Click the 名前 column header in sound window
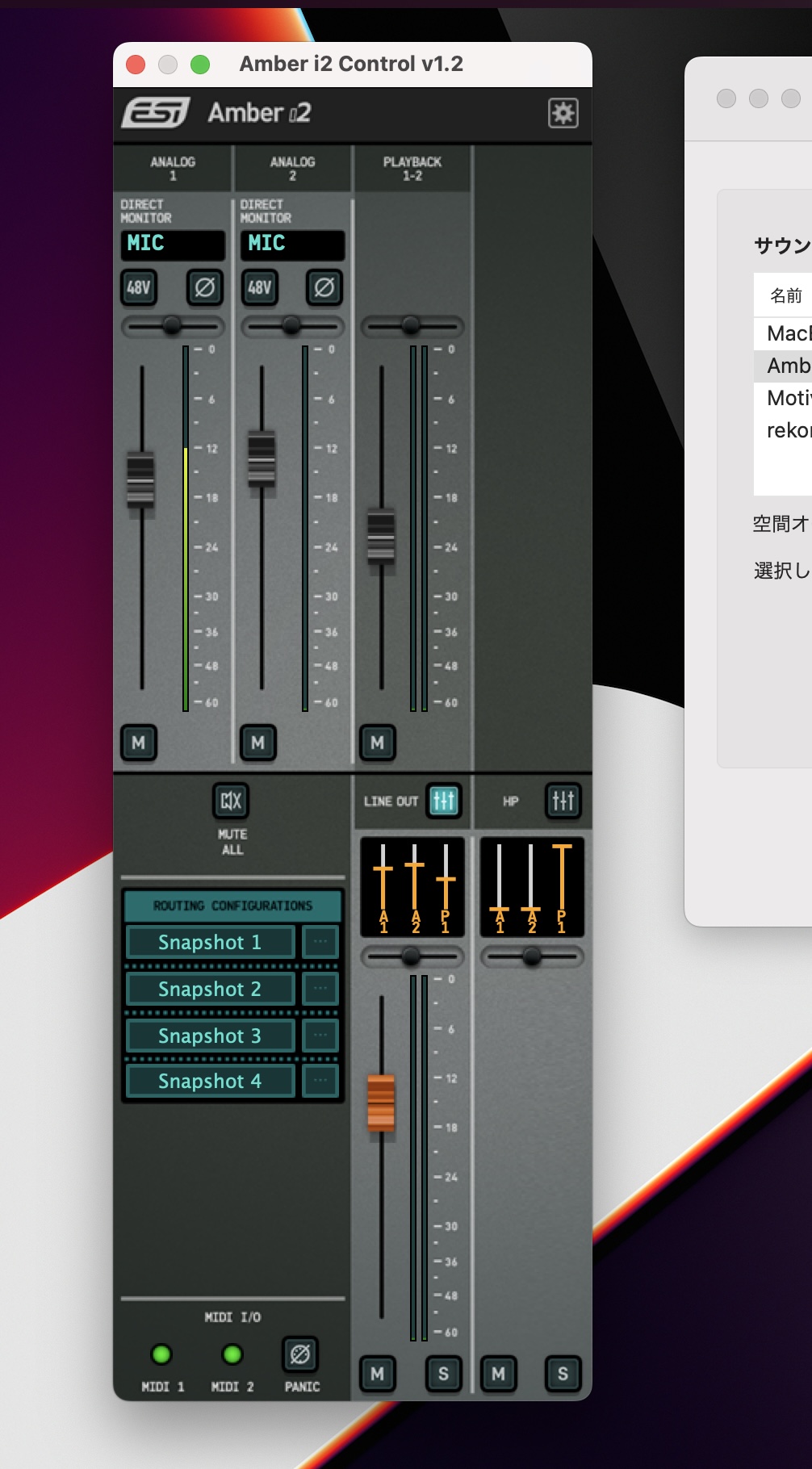 click(x=785, y=295)
